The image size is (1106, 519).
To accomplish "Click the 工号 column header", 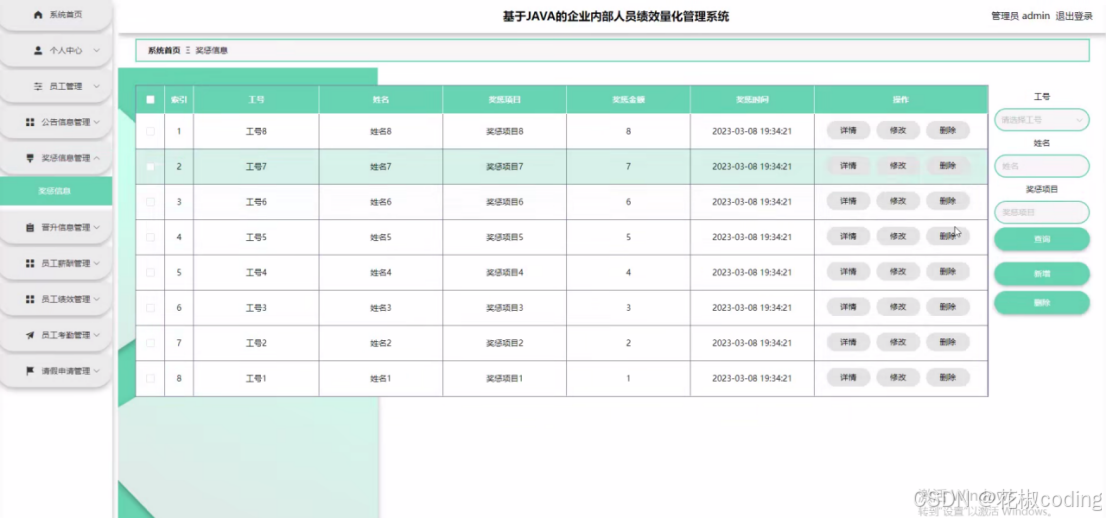I will click(x=256, y=99).
